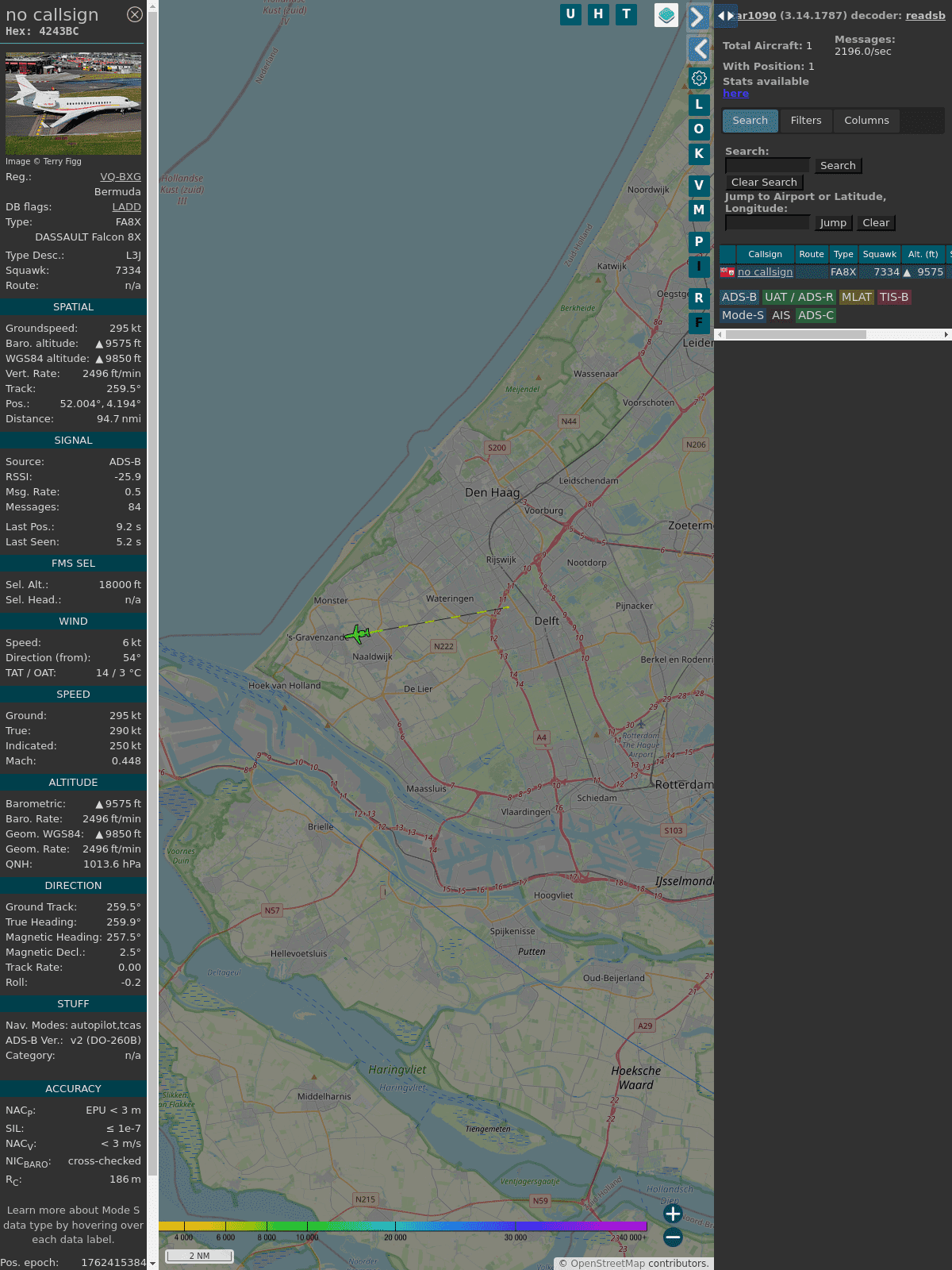Image resolution: width=952 pixels, height=1270 pixels.
Task: Toggle the M map button
Action: click(699, 210)
